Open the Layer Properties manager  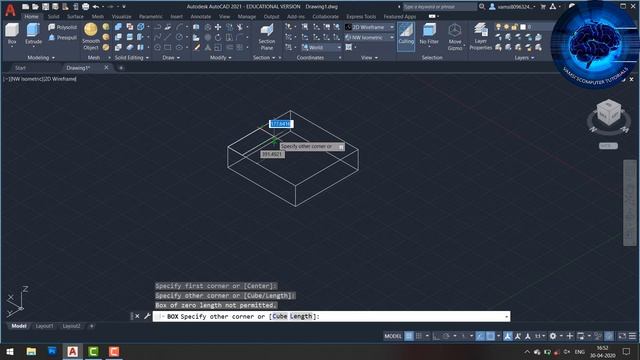pyautogui.click(x=480, y=37)
